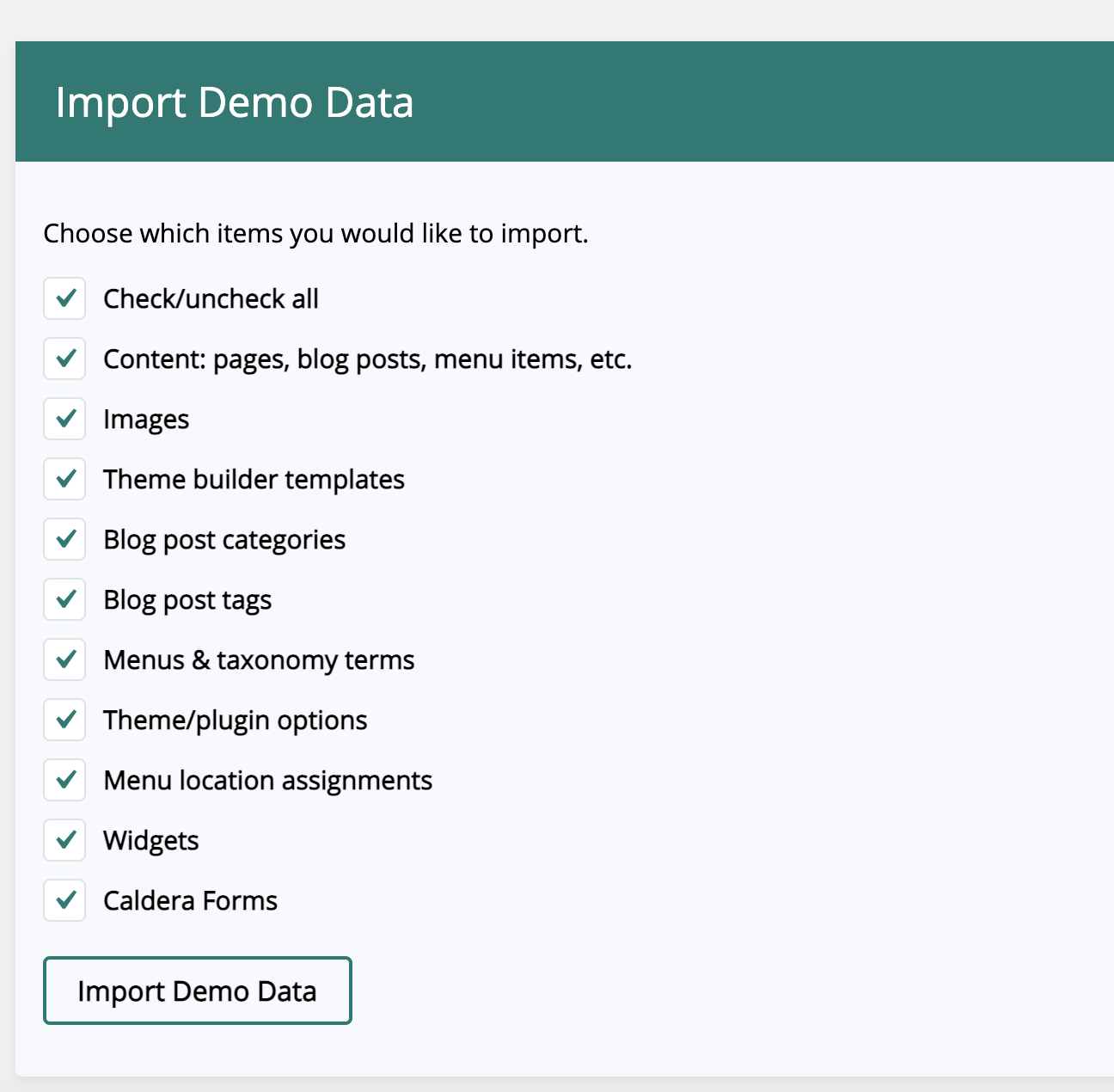The height and width of the screenshot is (1092, 1114).
Task: Click the 'Caldera Forms' label text
Action: click(x=190, y=901)
